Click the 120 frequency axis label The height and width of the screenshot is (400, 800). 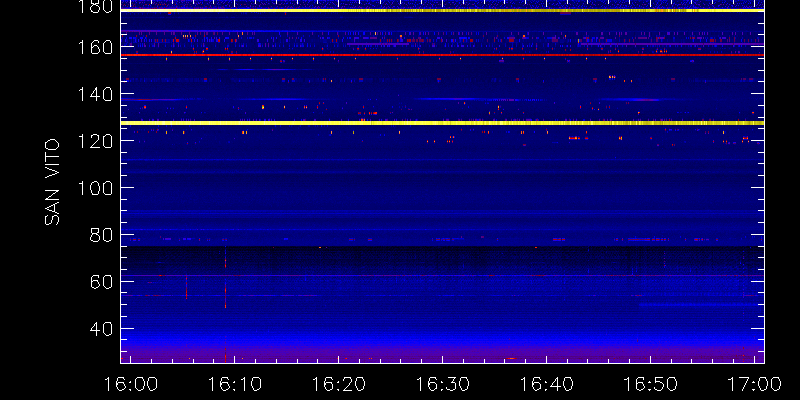coord(96,141)
